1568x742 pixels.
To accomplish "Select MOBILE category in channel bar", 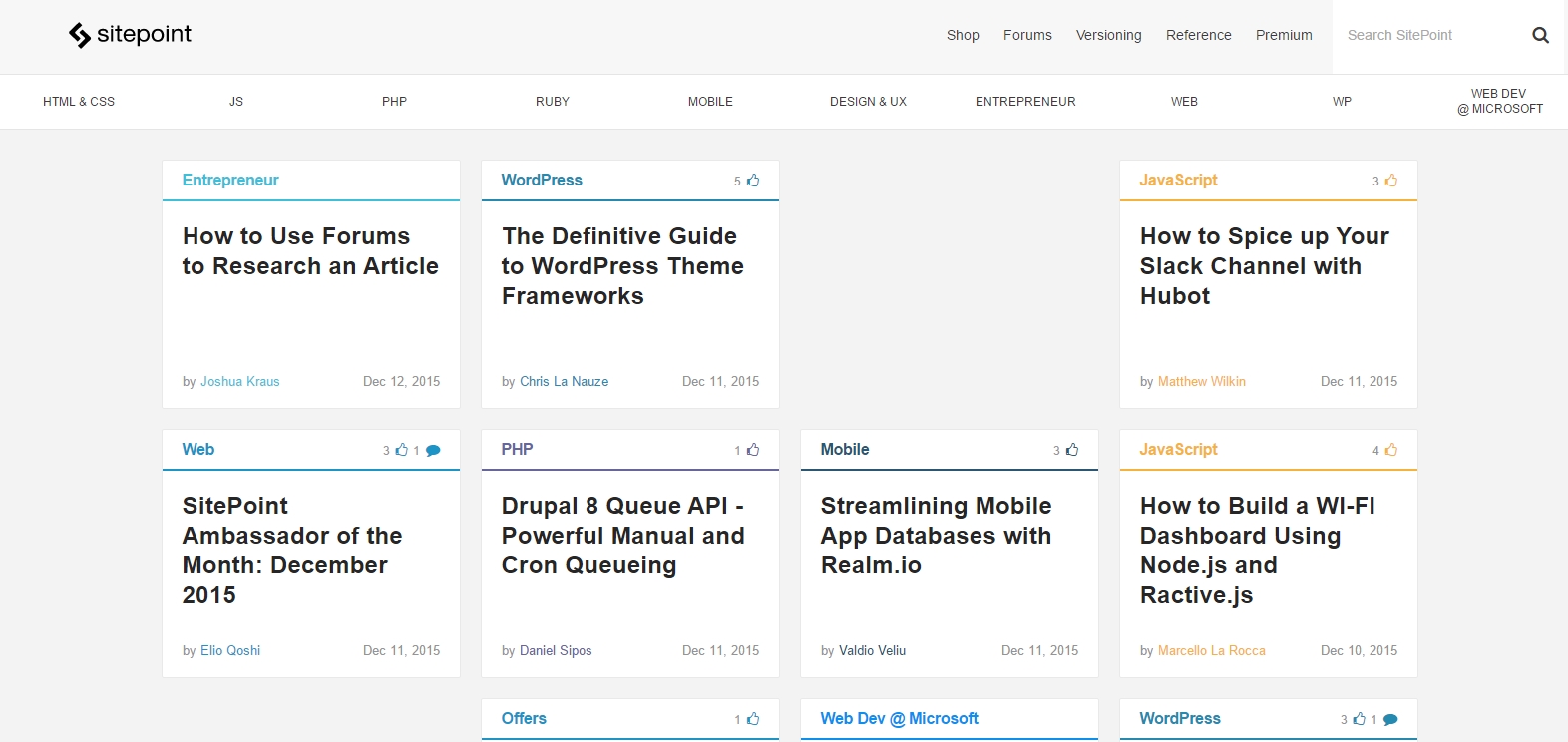I will pos(710,102).
